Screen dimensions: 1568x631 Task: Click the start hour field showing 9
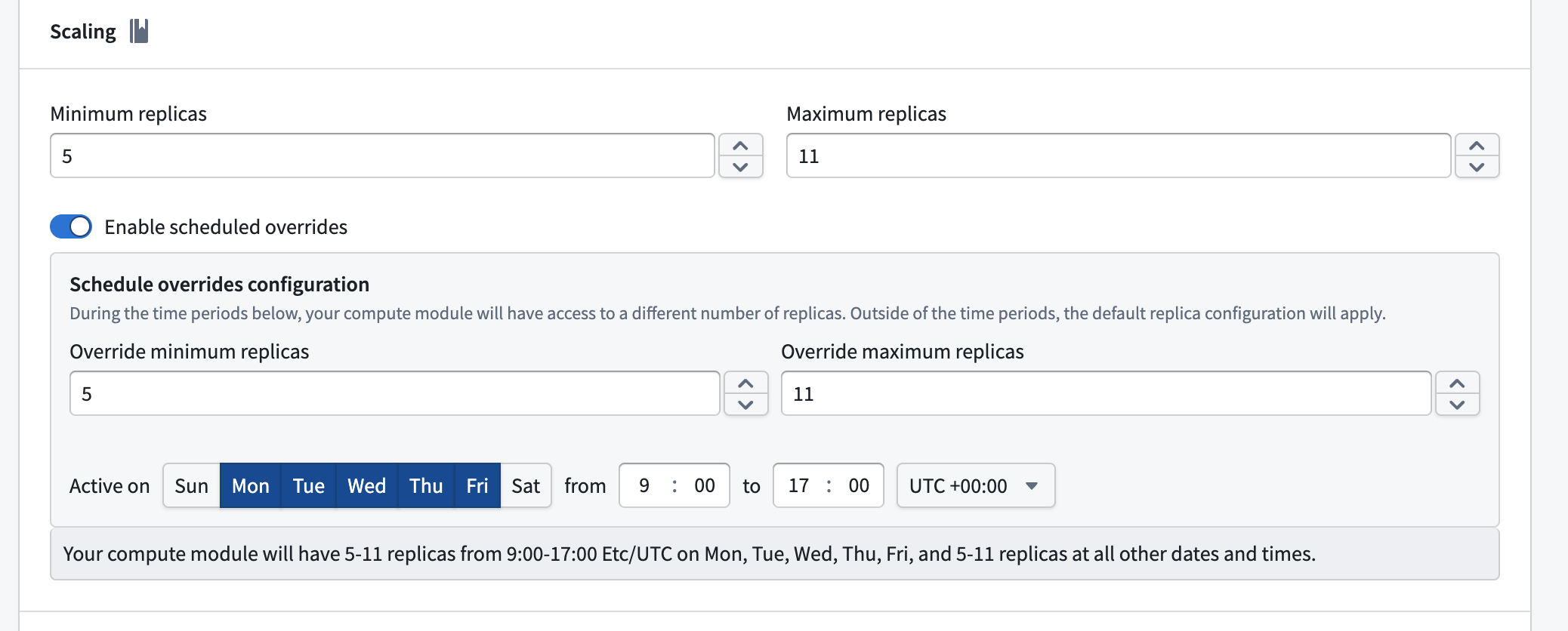tap(643, 486)
